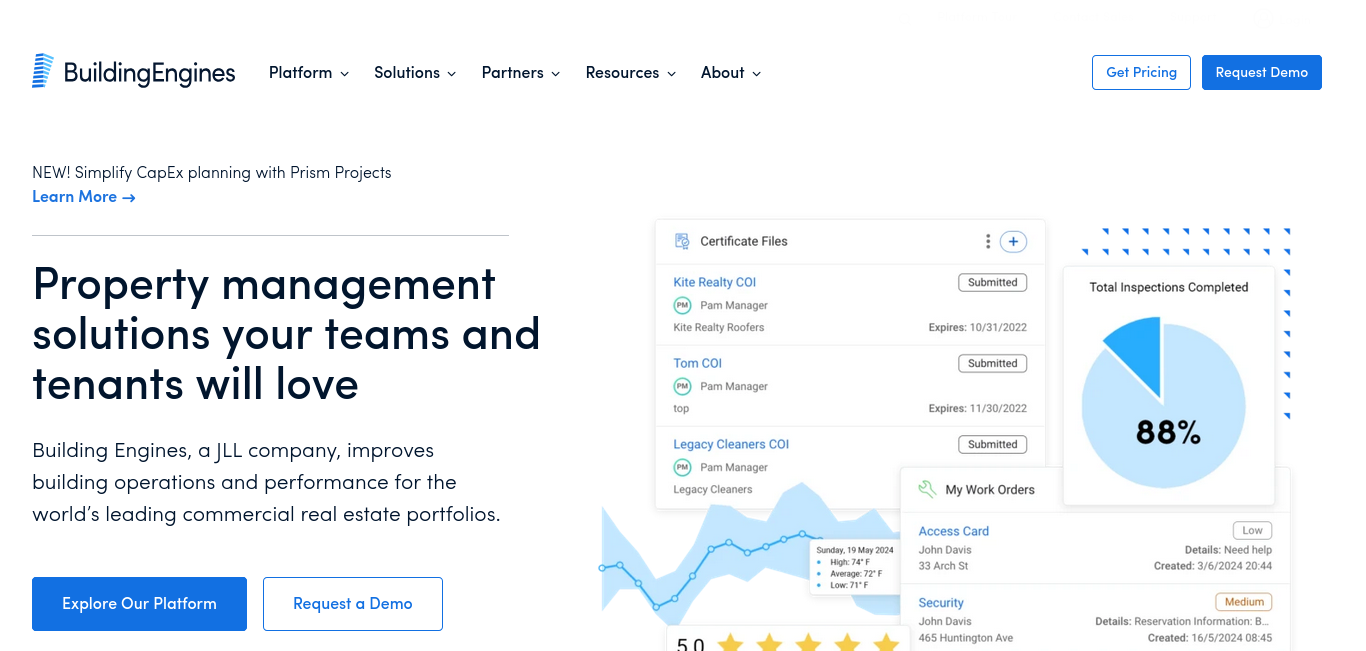Expand the Solutions dropdown chevron
Viewport: 1366px width, 651px height.
(451, 74)
